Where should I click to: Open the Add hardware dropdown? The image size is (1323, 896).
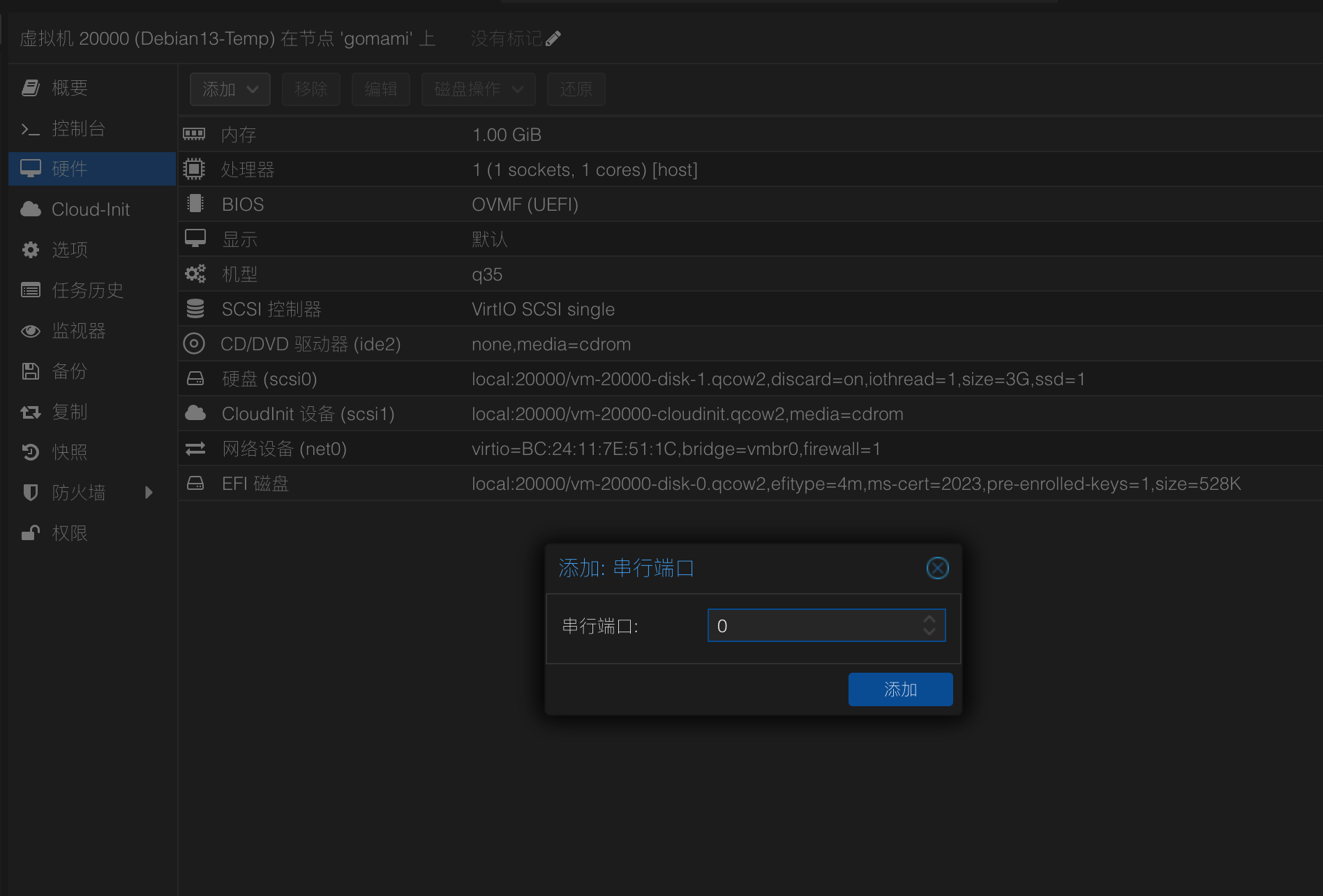click(x=230, y=89)
